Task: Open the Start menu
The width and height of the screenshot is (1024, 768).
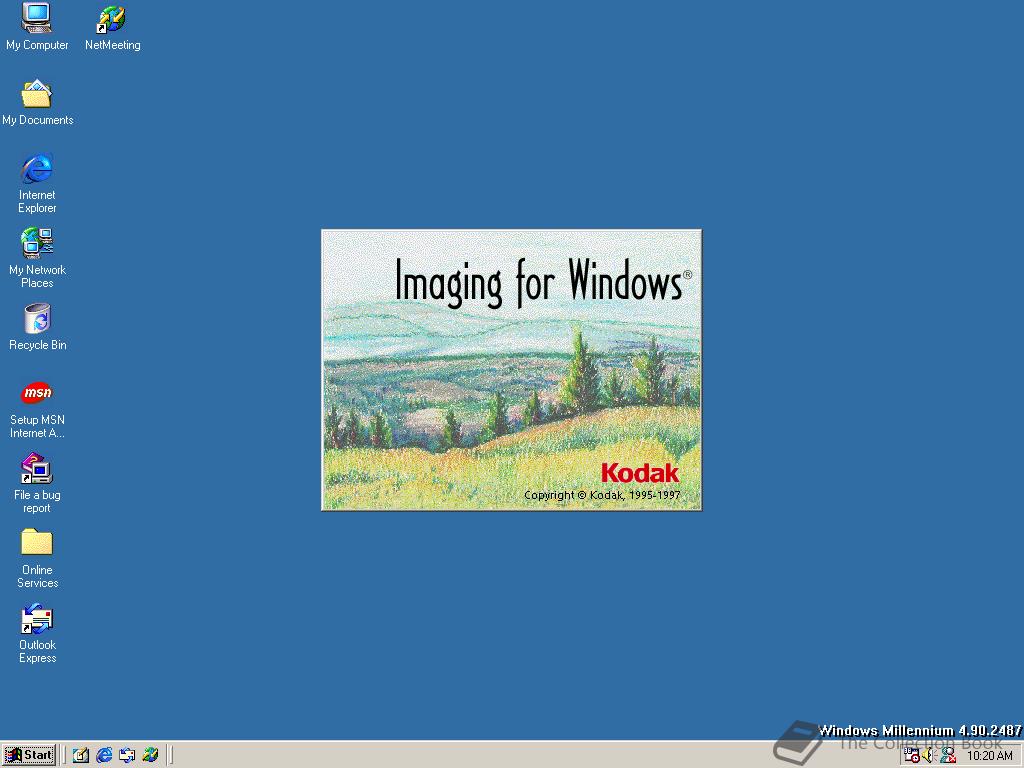Action: pyautogui.click(x=29, y=755)
